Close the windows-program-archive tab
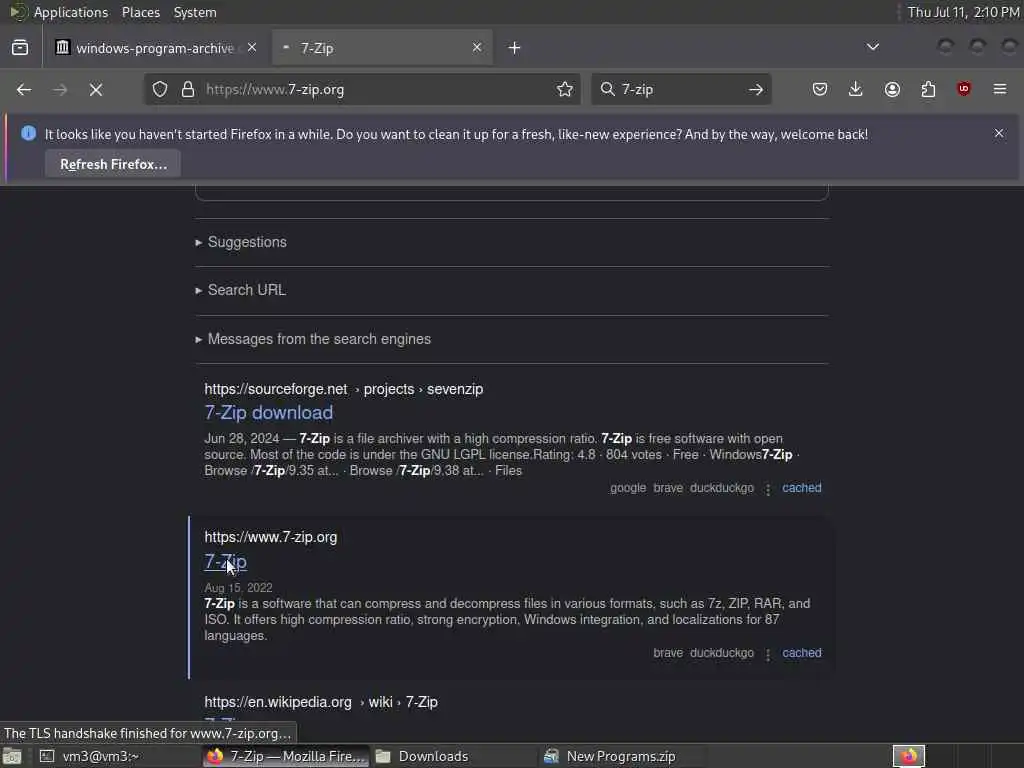Screen dimensions: 1024x768 (252, 48)
